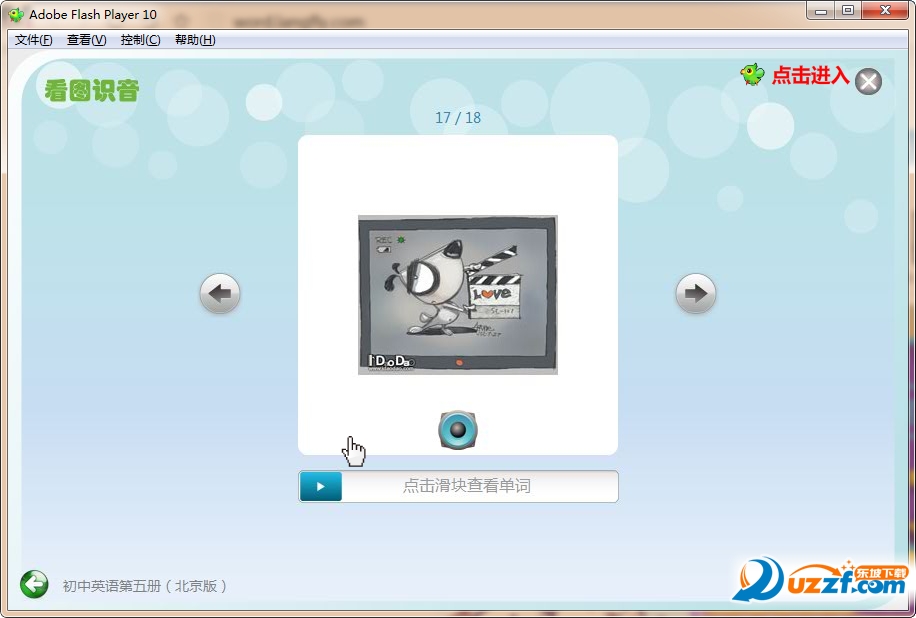Image resolution: width=916 pixels, height=618 pixels.
Task: Go to the previous picture card
Action: [x=220, y=293]
